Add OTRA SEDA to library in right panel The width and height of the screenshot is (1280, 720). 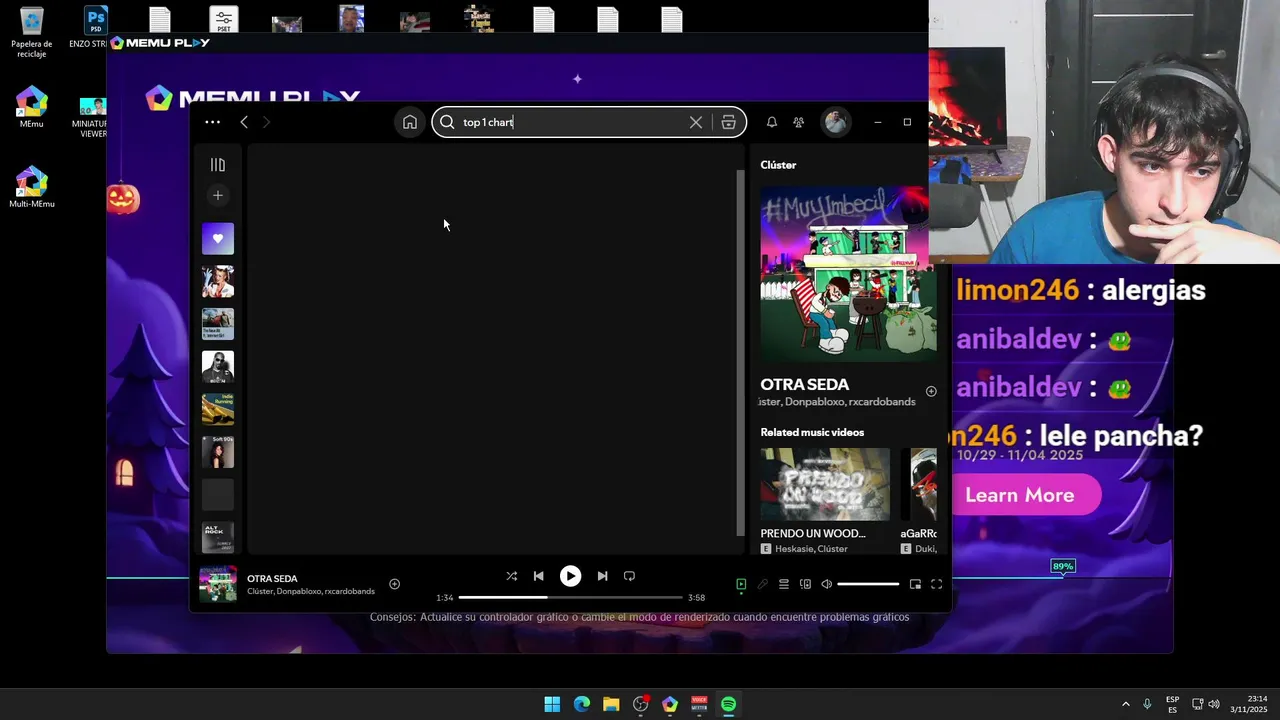[931, 392]
